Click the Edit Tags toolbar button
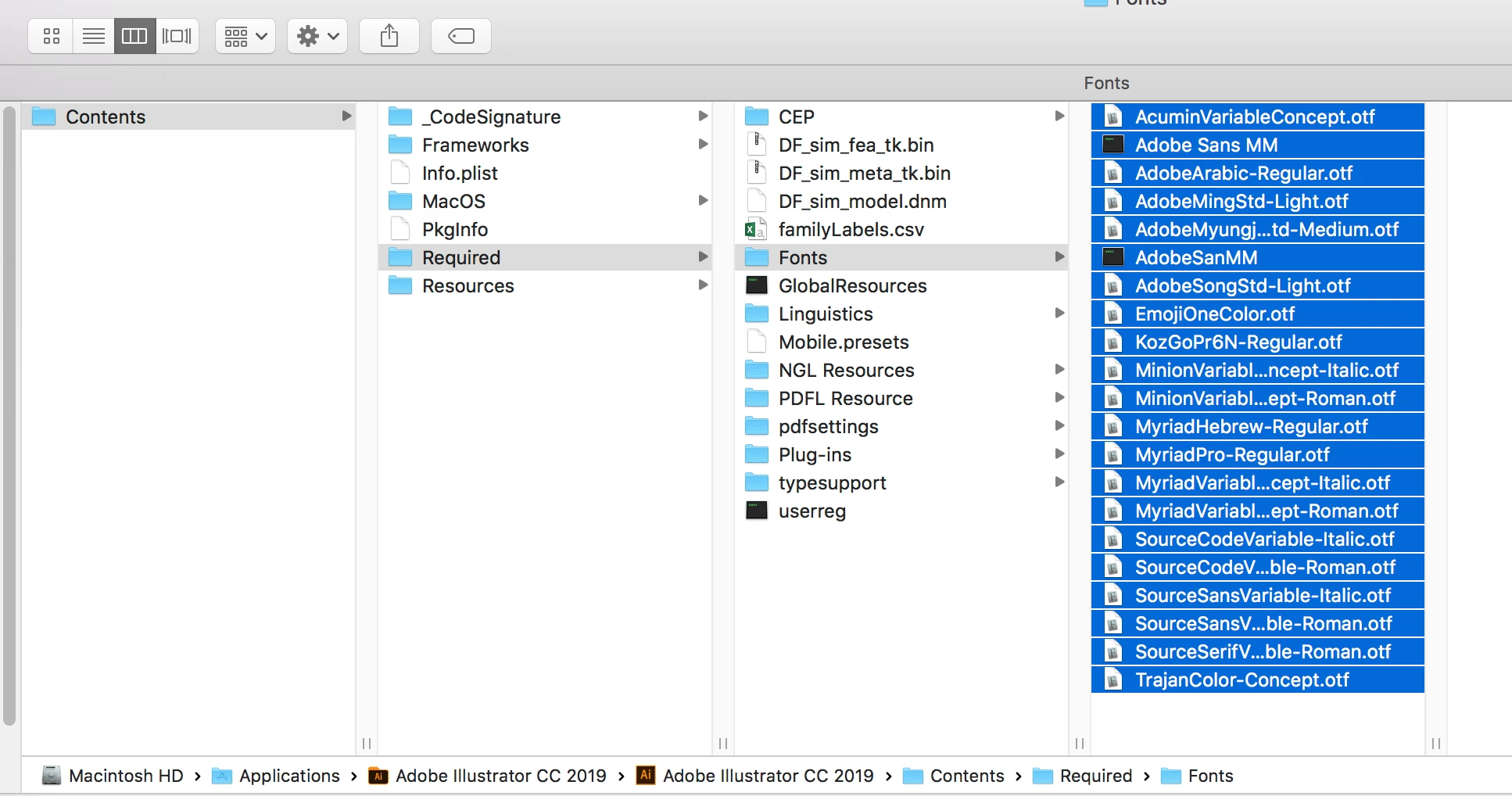Viewport: 1512px width, 796px height. point(461,36)
